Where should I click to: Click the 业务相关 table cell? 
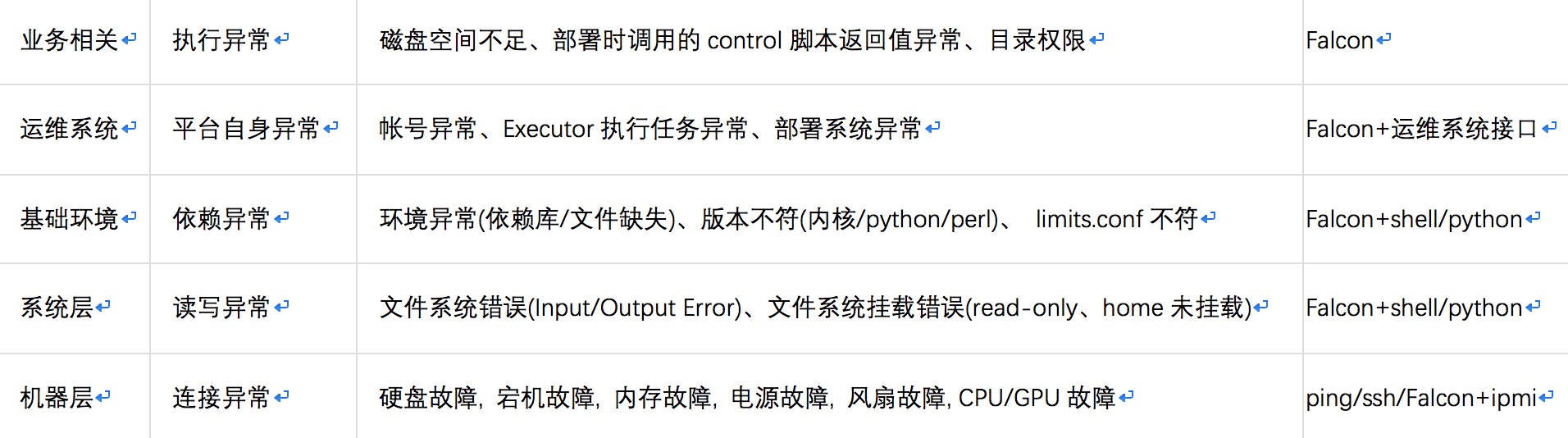click(70, 39)
